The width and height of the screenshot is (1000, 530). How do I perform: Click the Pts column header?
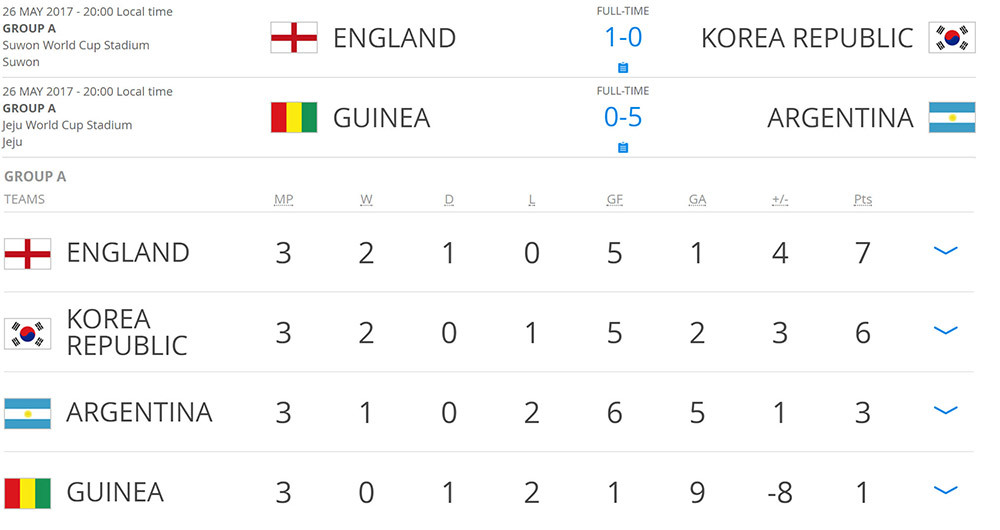coord(863,199)
